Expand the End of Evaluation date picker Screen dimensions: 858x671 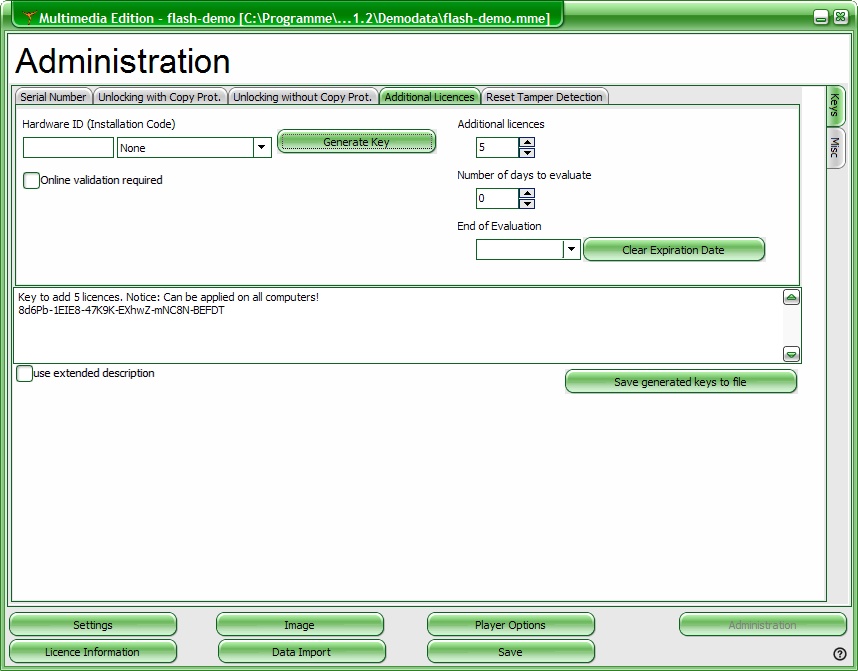click(x=572, y=250)
